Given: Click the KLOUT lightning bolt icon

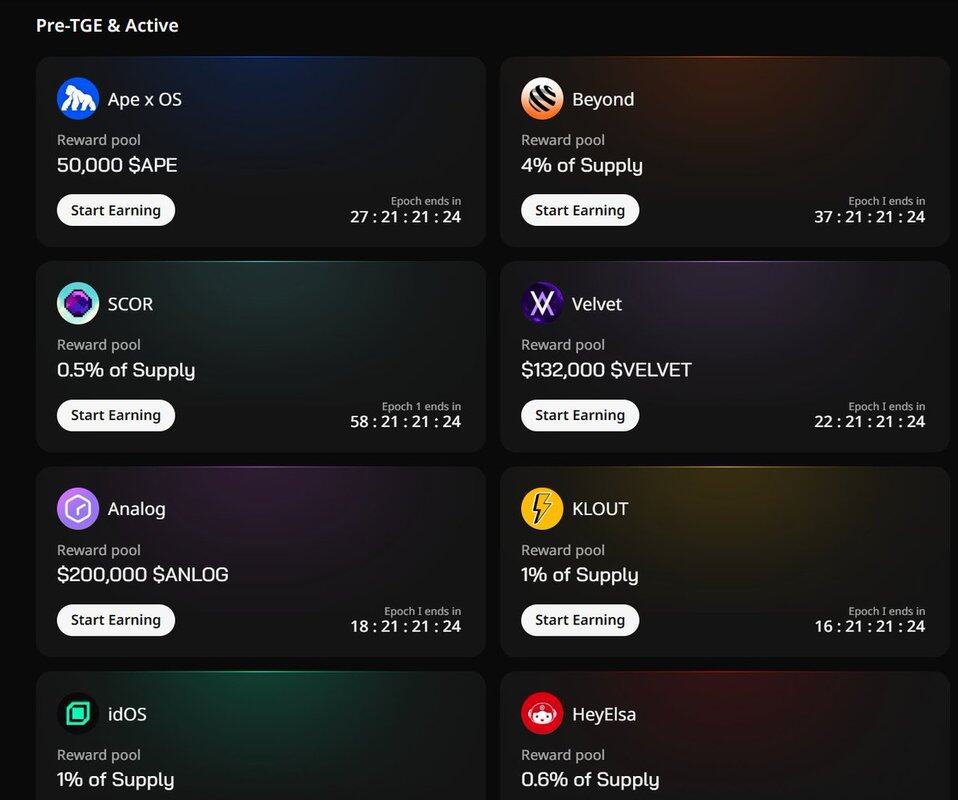Looking at the screenshot, I should [542, 509].
